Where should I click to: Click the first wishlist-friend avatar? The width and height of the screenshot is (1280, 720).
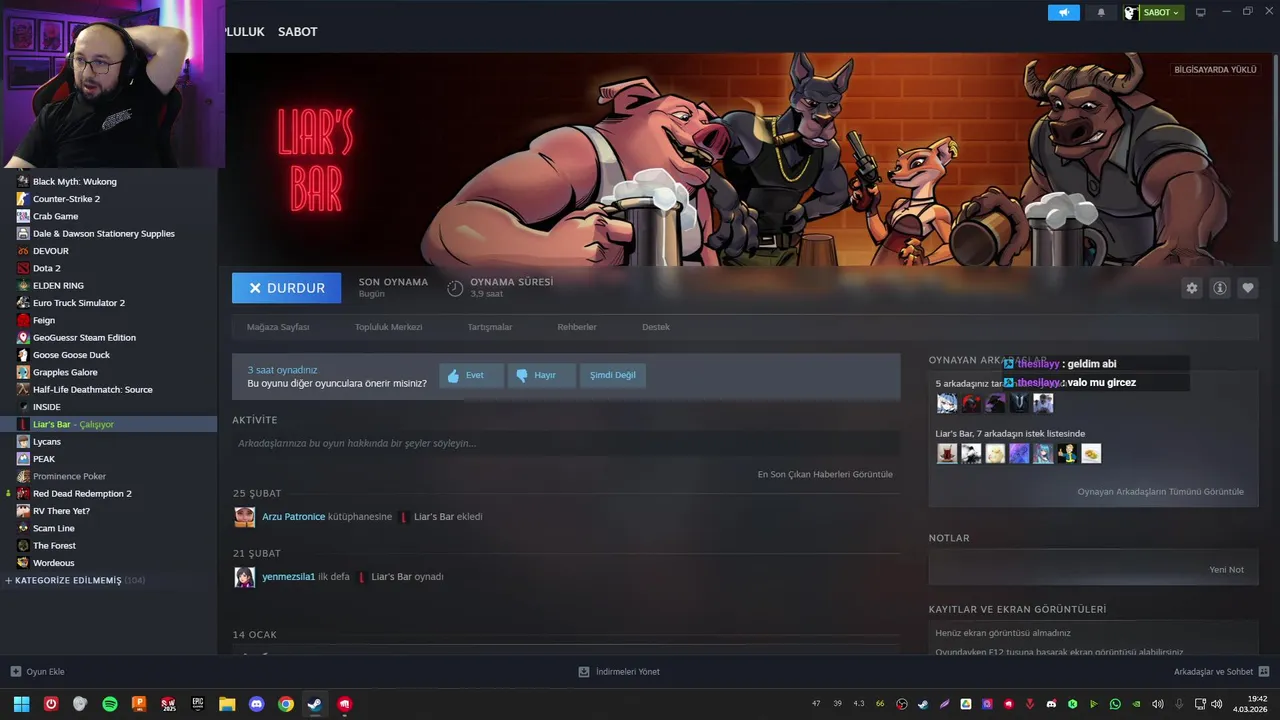tap(947, 453)
